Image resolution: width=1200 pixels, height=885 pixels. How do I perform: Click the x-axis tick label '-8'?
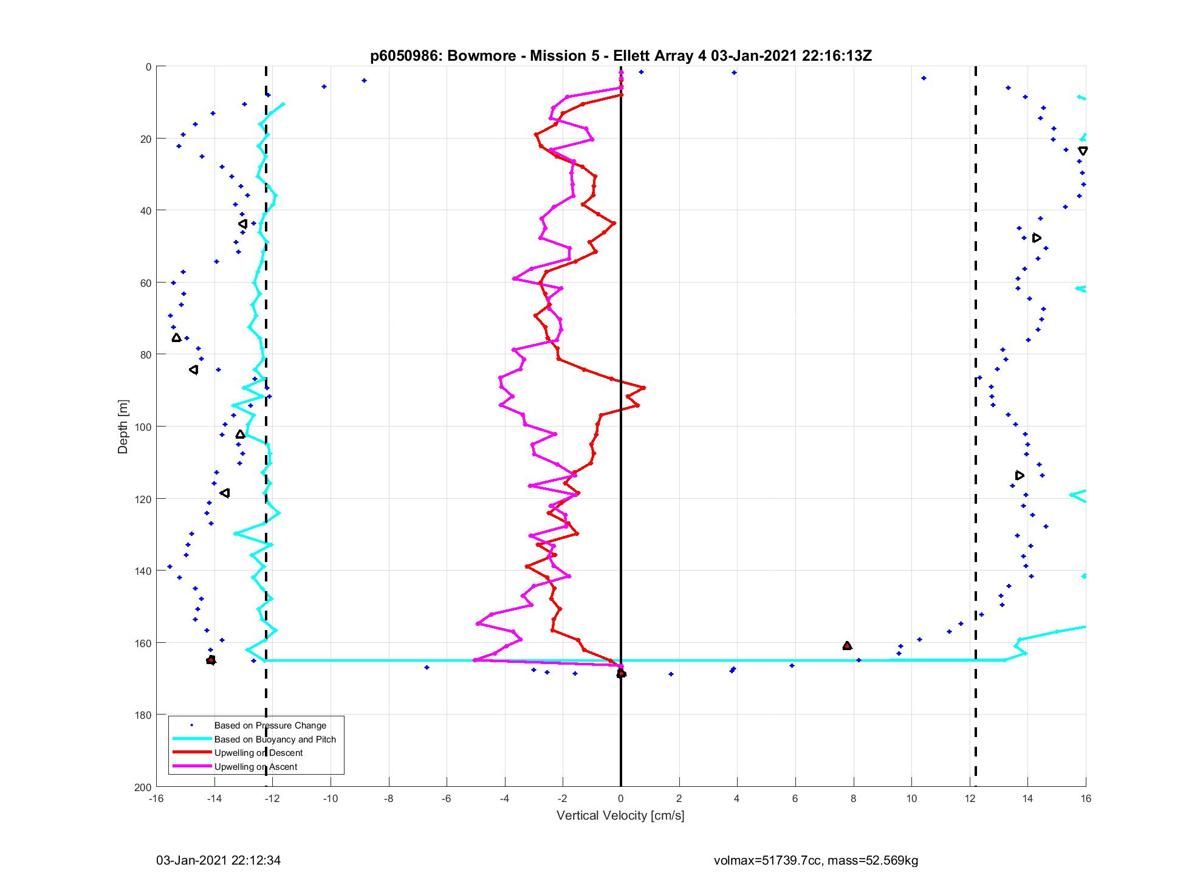388,799
